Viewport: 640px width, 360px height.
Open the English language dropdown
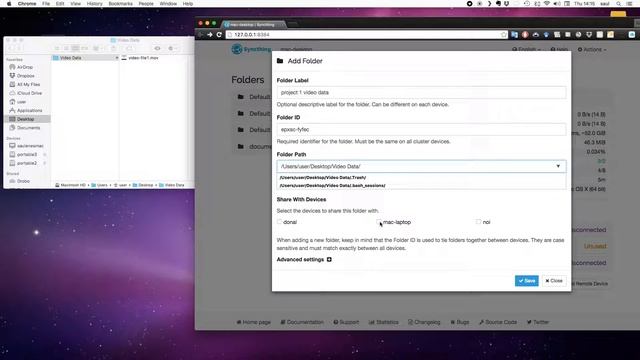coord(527,49)
